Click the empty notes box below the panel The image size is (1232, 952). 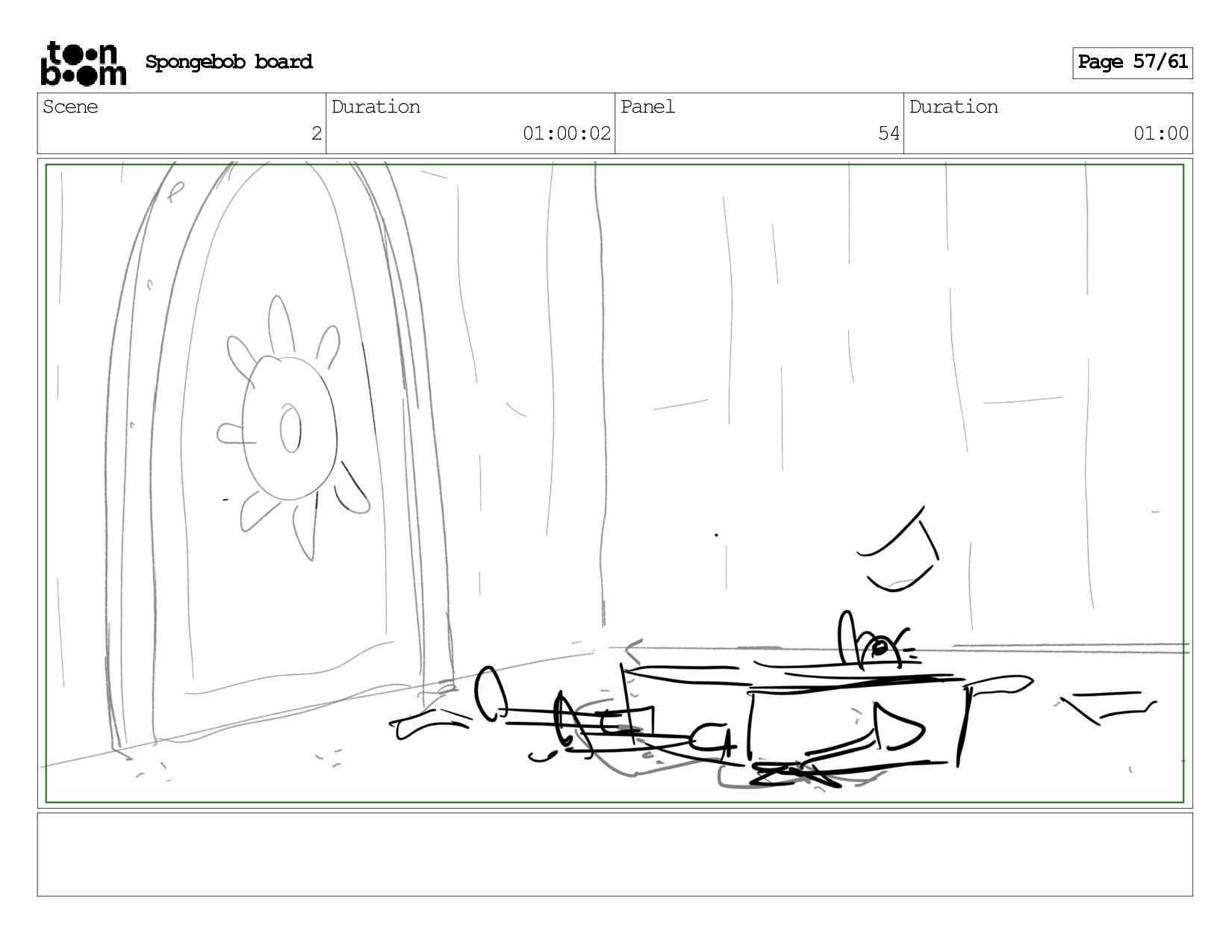pos(615,854)
